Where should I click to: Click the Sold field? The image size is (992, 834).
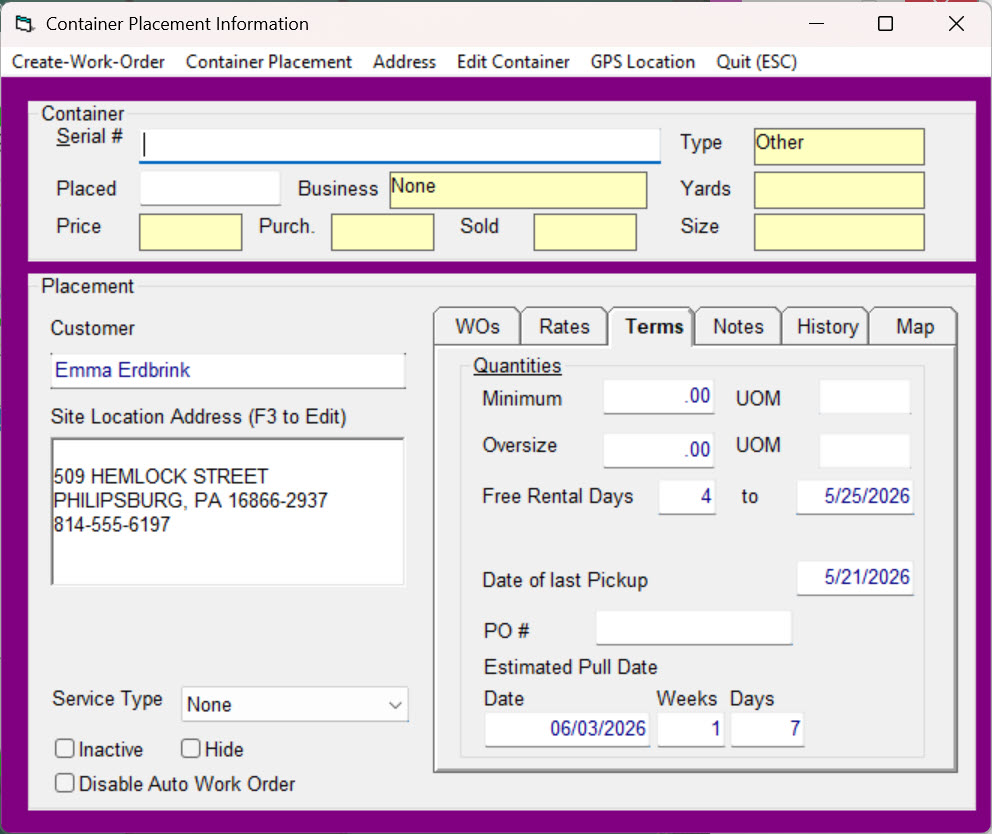pos(585,232)
